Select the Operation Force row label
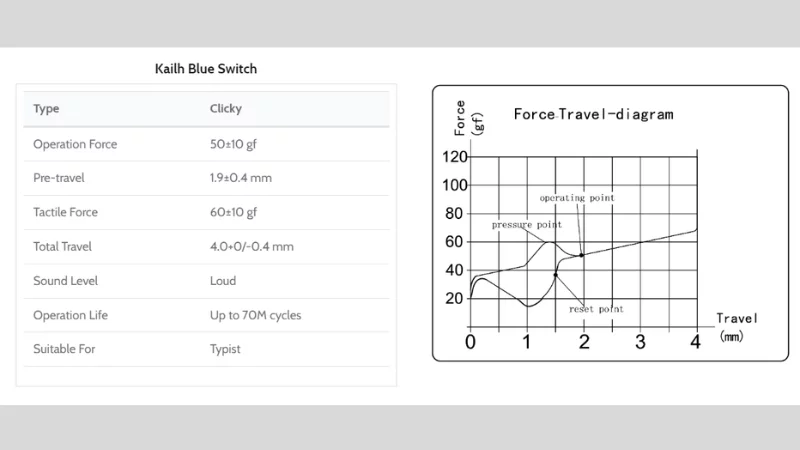Image resolution: width=800 pixels, height=450 pixels. coord(75,144)
